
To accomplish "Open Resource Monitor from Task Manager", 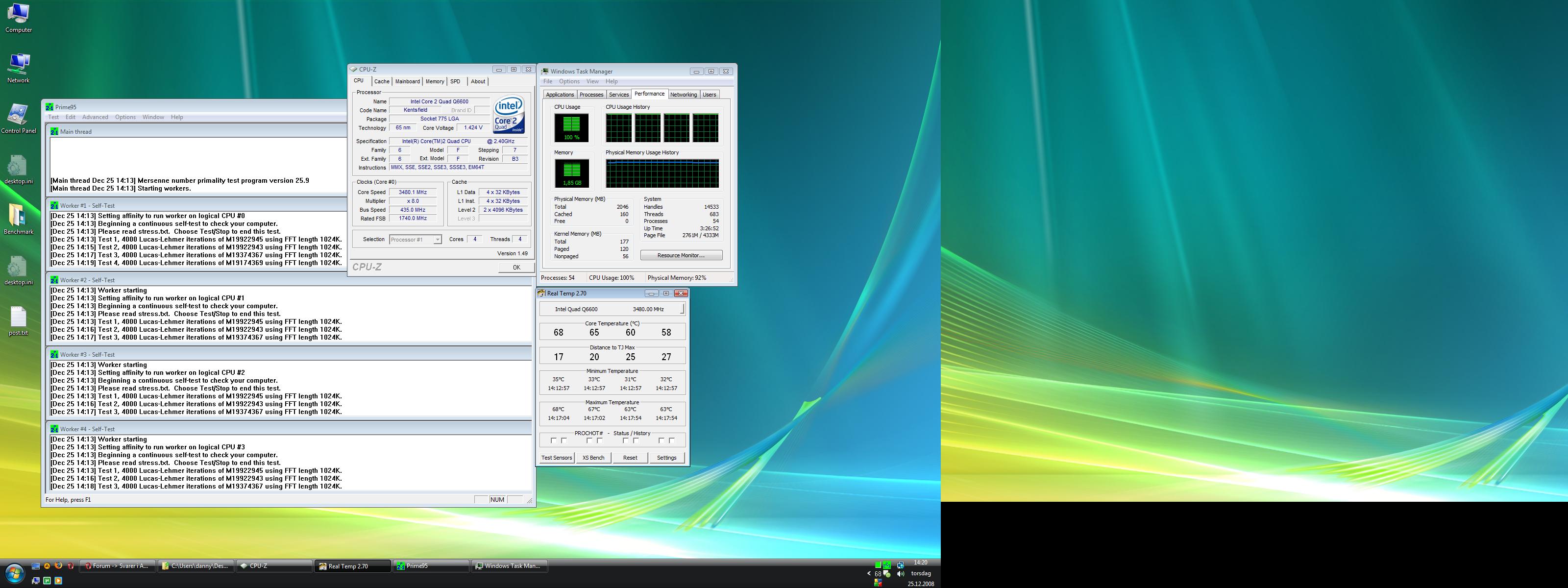I will click(681, 256).
